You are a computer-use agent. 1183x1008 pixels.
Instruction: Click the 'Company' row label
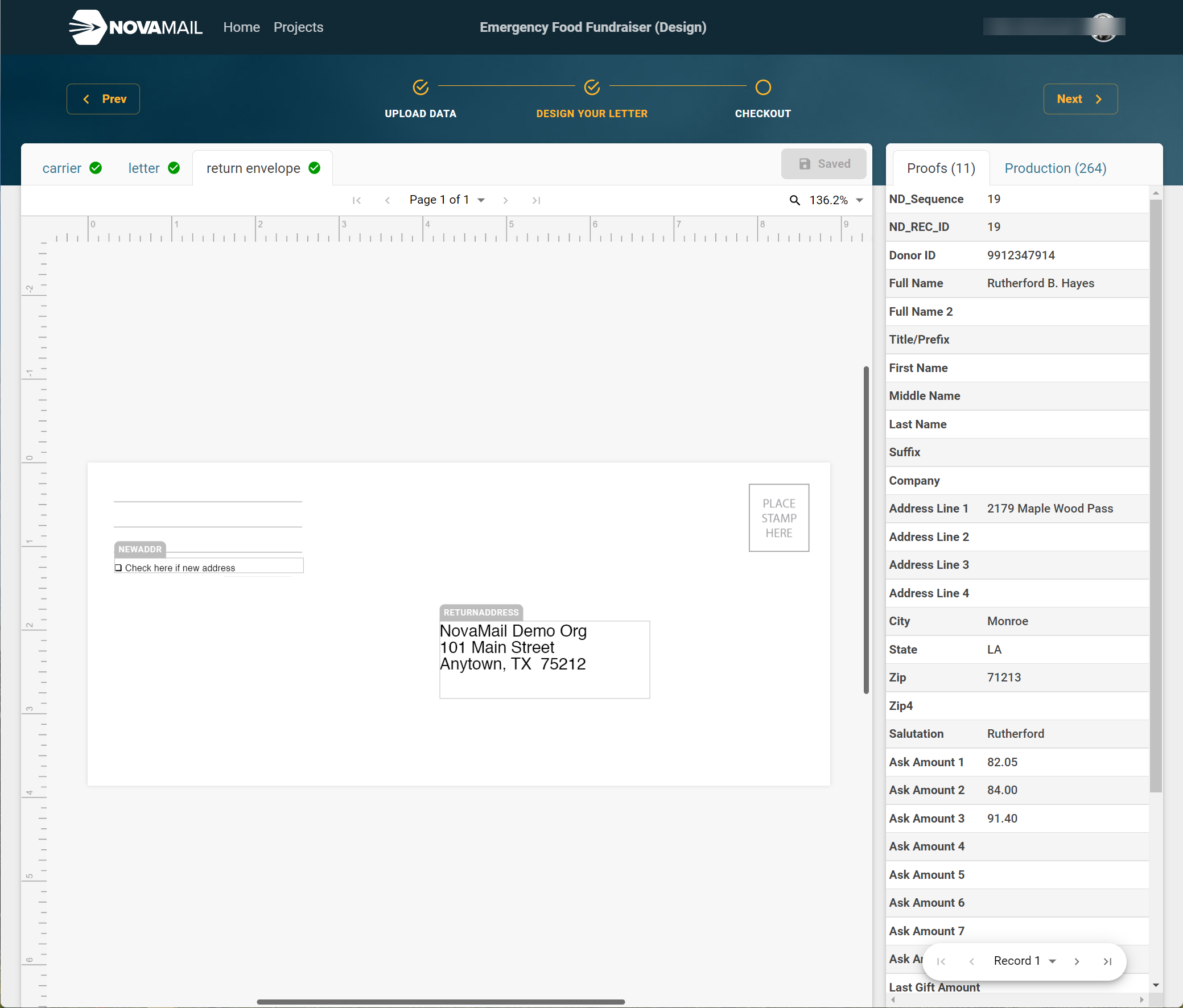point(914,481)
